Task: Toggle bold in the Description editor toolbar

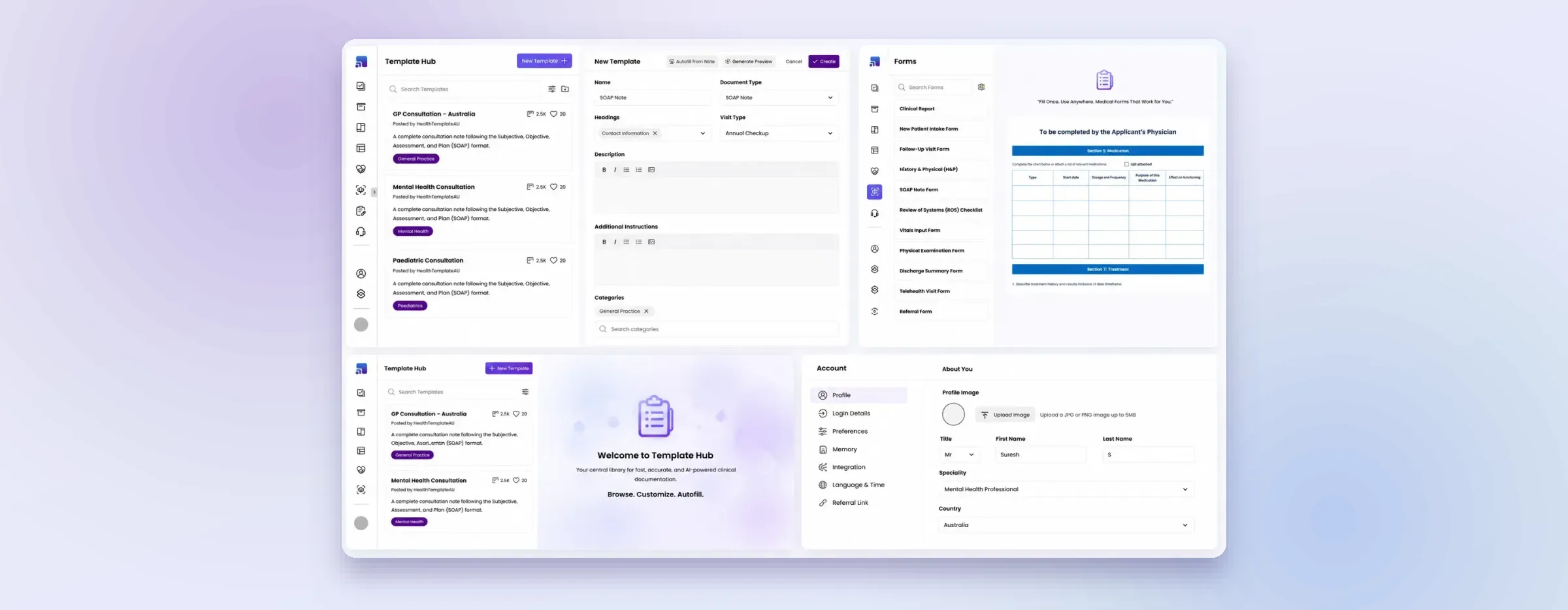Action: coord(604,170)
